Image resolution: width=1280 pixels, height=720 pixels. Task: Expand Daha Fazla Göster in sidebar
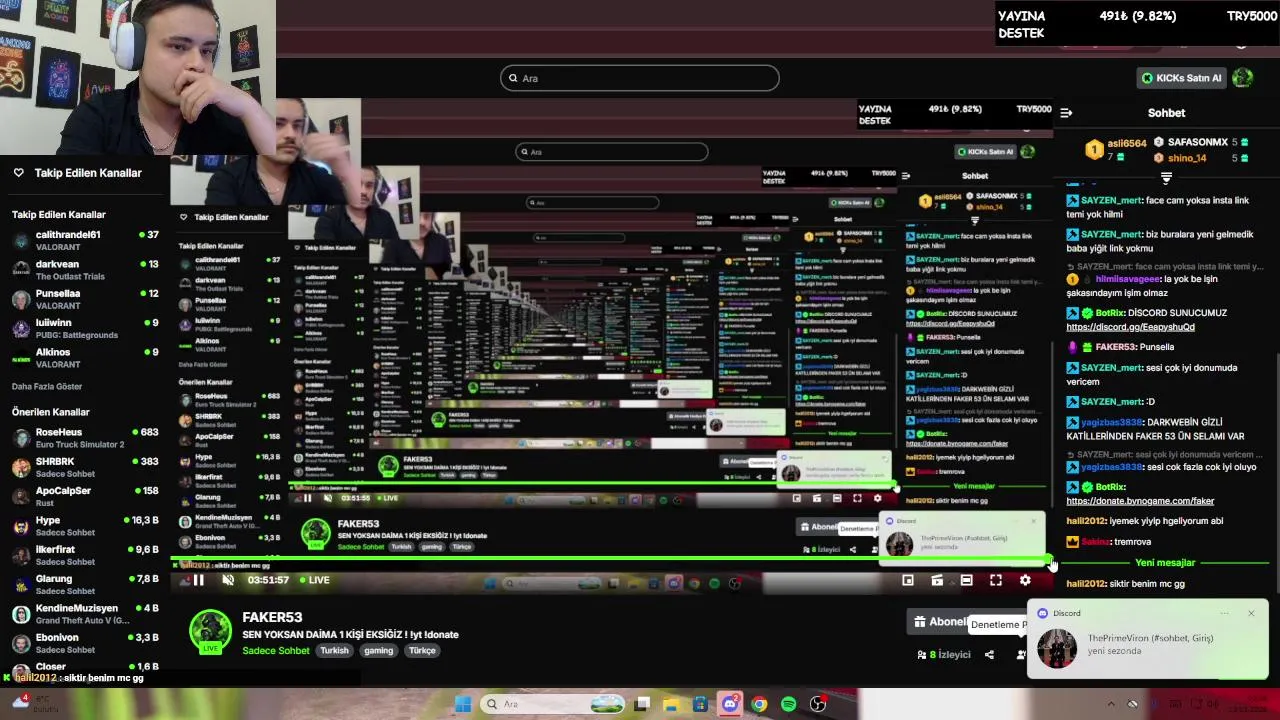[47, 387]
